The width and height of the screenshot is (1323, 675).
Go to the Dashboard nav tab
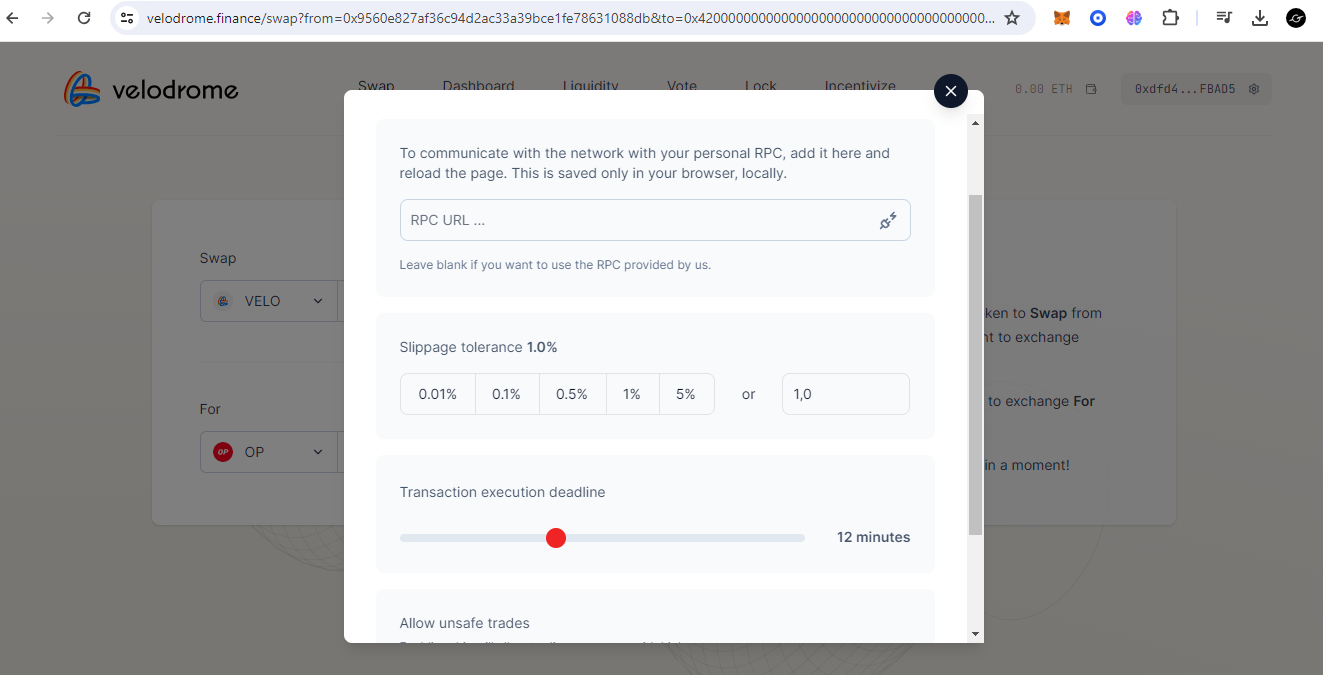pos(479,86)
